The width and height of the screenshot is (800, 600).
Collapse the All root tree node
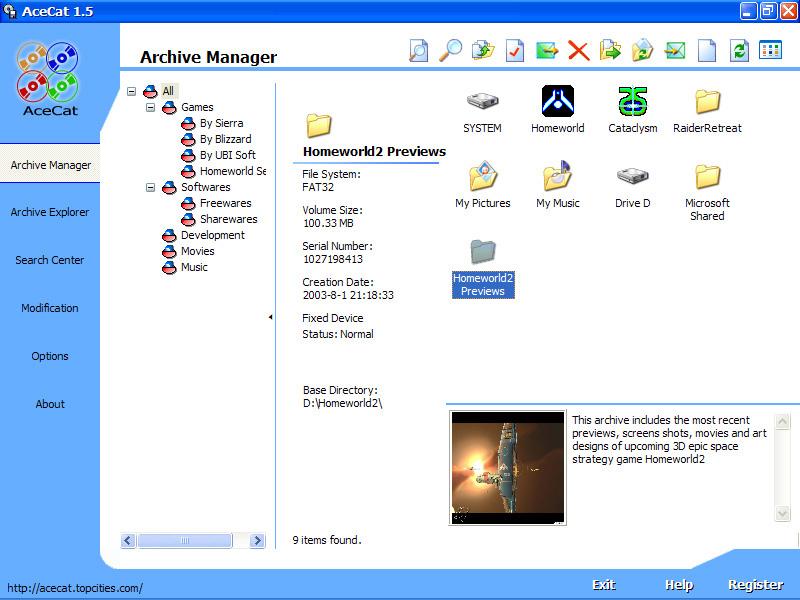(132, 91)
